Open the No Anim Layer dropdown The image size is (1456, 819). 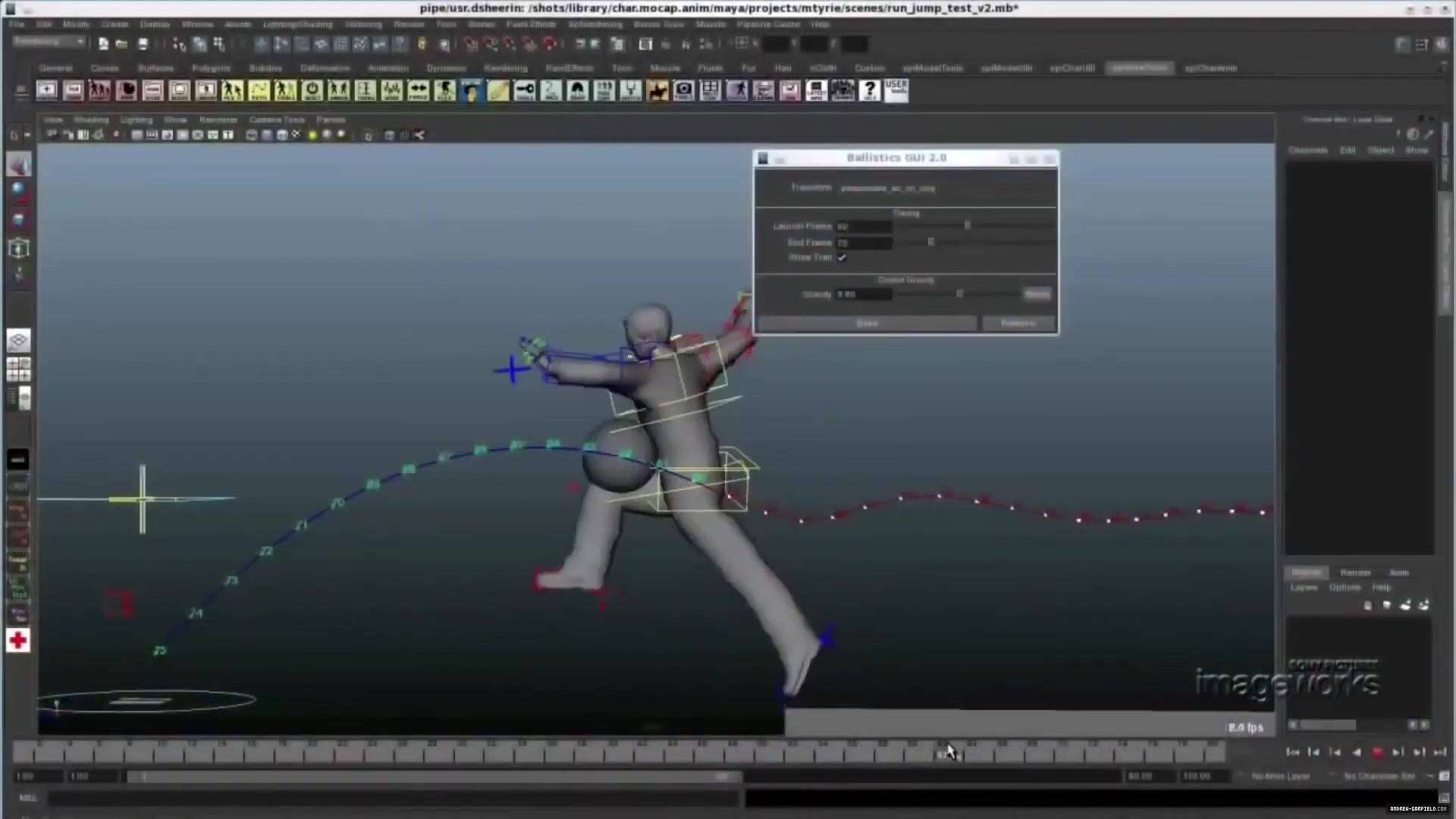[1281, 777]
